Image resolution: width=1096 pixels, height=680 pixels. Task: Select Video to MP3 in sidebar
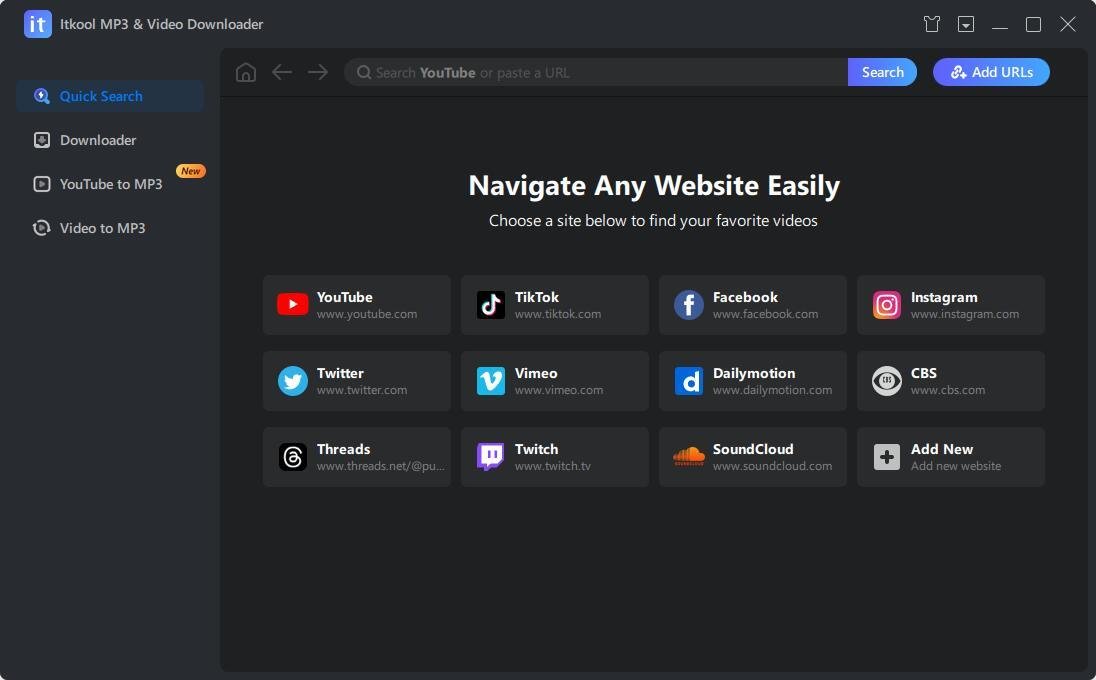pyautogui.click(x=102, y=228)
